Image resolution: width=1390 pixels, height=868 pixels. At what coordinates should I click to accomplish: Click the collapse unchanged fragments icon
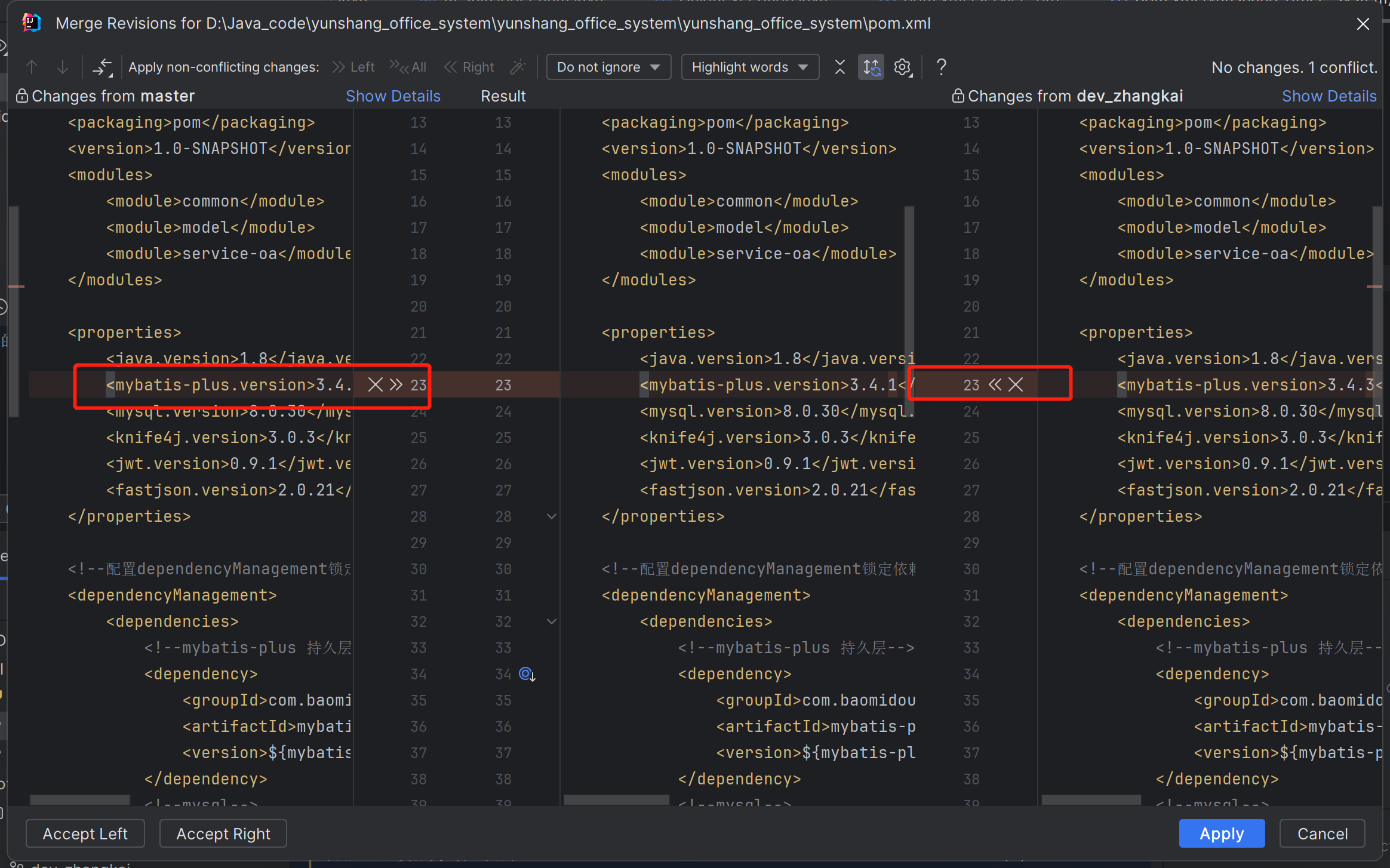(x=839, y=67)
